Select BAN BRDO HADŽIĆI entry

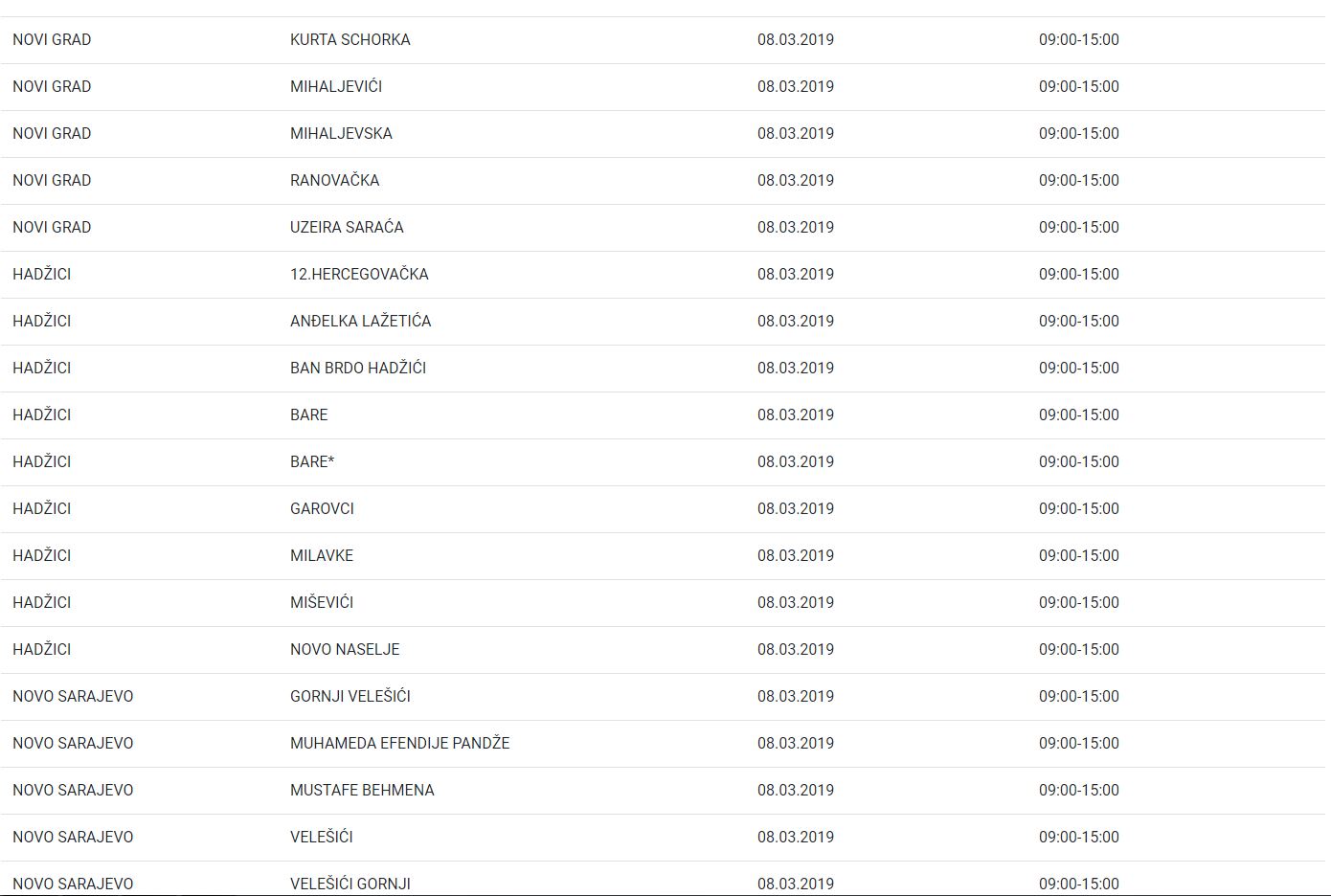click(358, 369)
